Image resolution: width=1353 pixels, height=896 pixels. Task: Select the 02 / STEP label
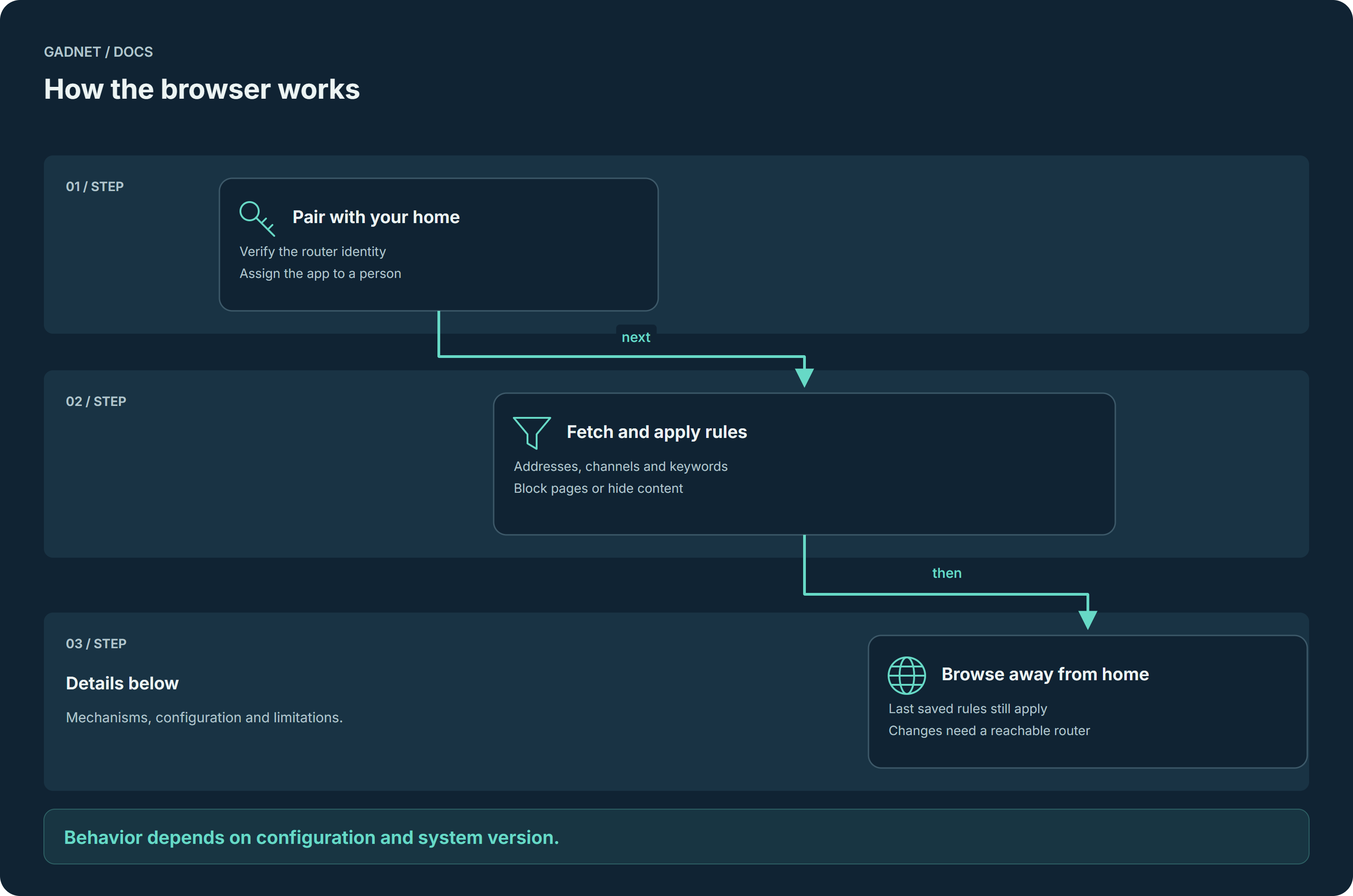(96, 402)
